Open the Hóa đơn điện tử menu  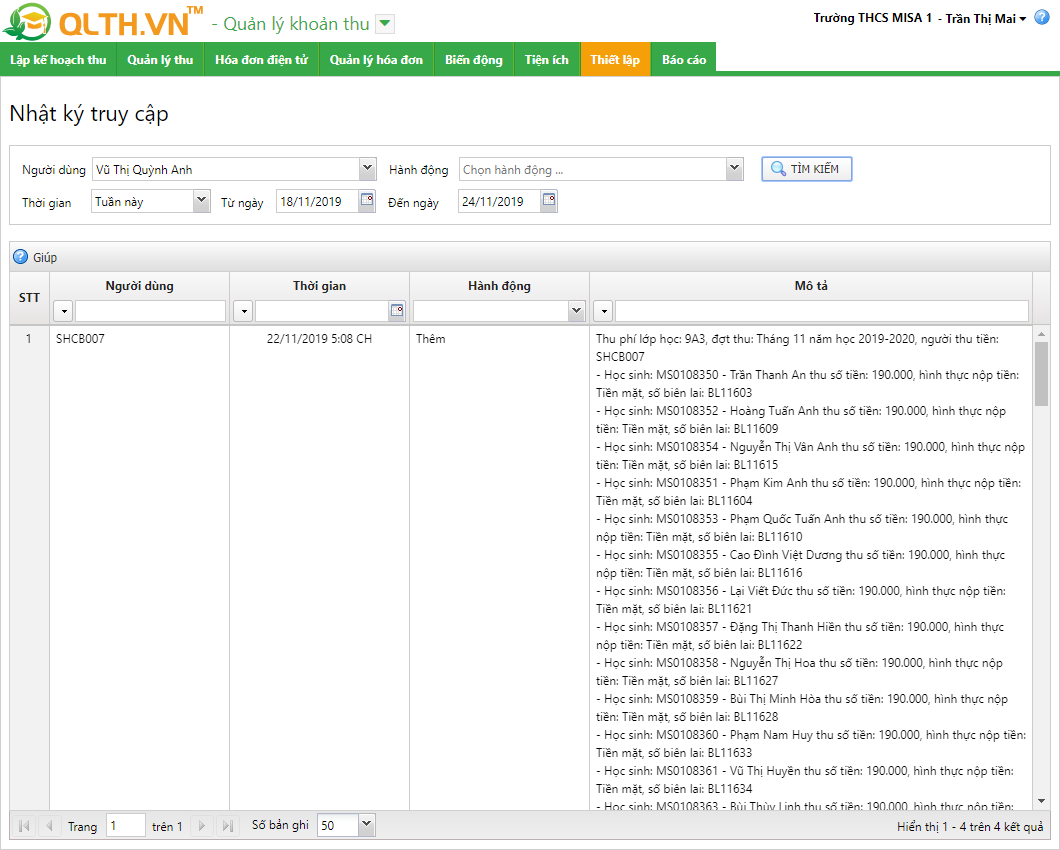[x=261, y=60]
